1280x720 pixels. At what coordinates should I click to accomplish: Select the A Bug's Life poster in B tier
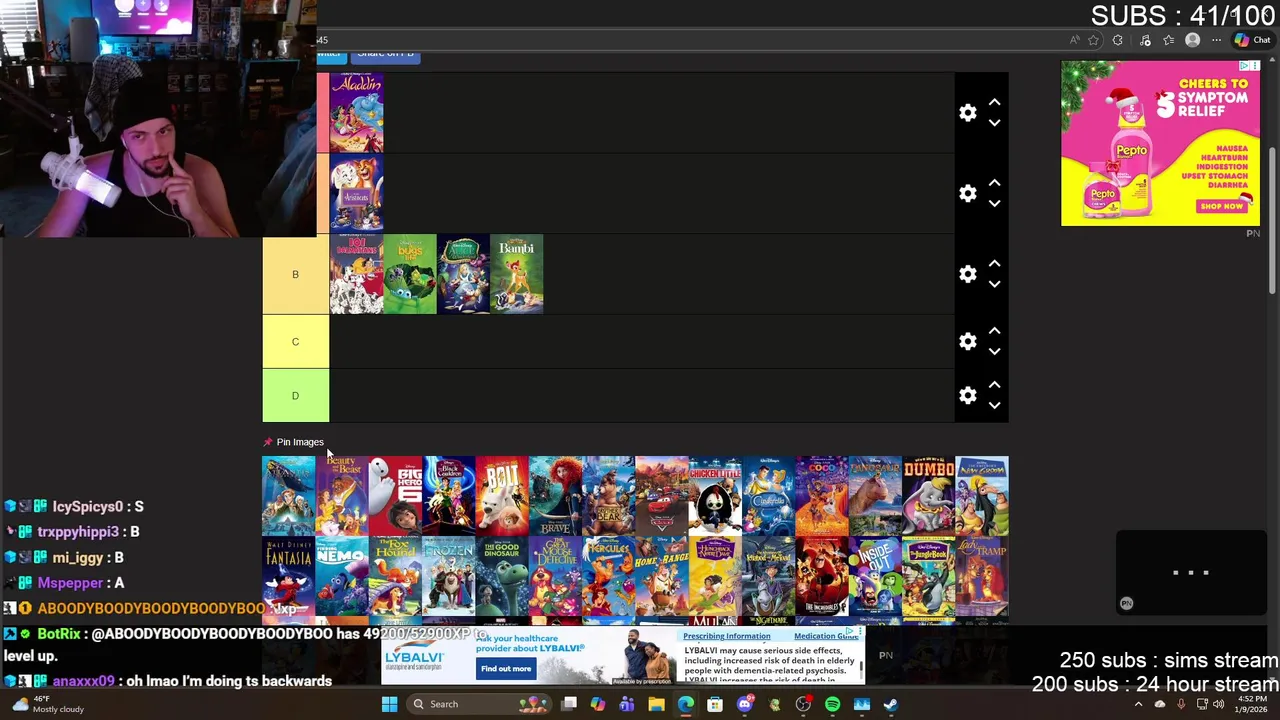pyautogui.click(x=410, y=274)
